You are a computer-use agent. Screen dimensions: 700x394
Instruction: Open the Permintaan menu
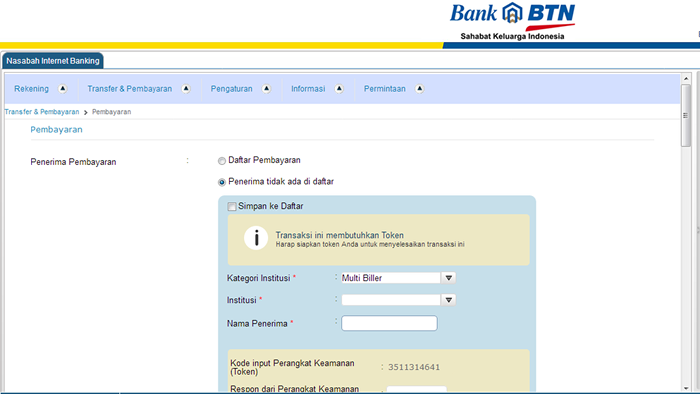point(384,89)
